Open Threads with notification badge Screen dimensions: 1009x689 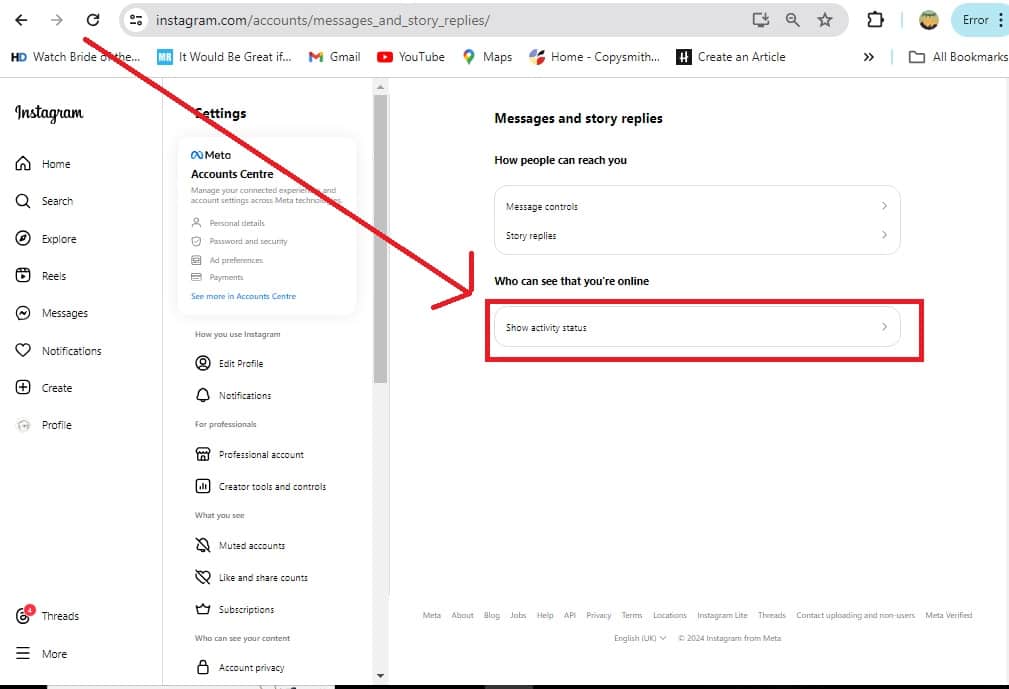coord(47,615)
